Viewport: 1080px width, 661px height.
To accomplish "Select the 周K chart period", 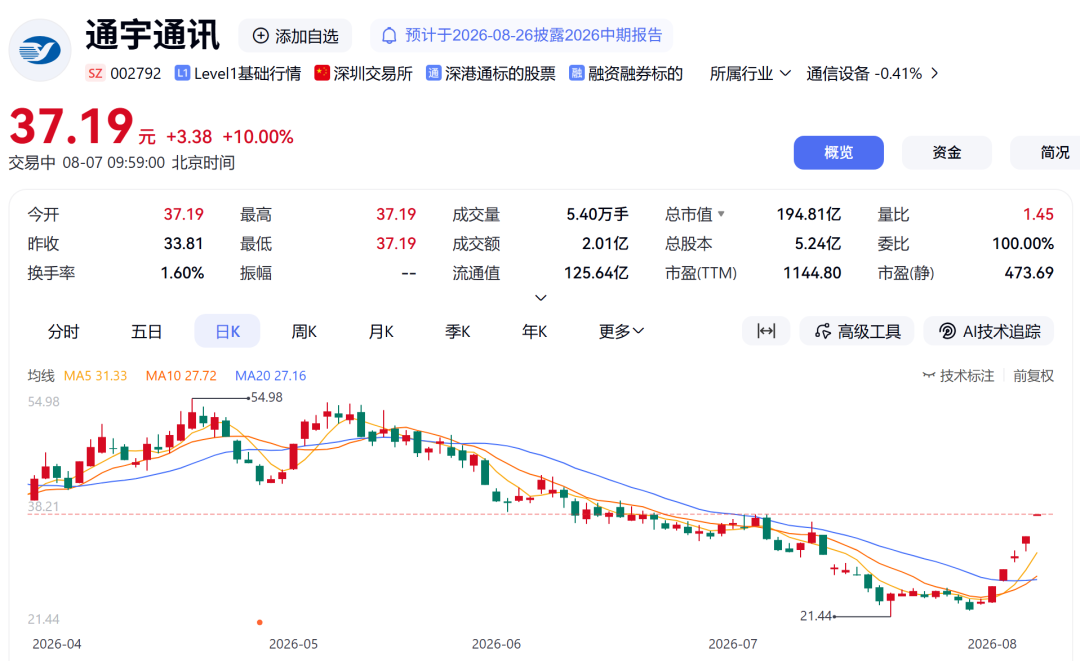I will click(304, 332).
